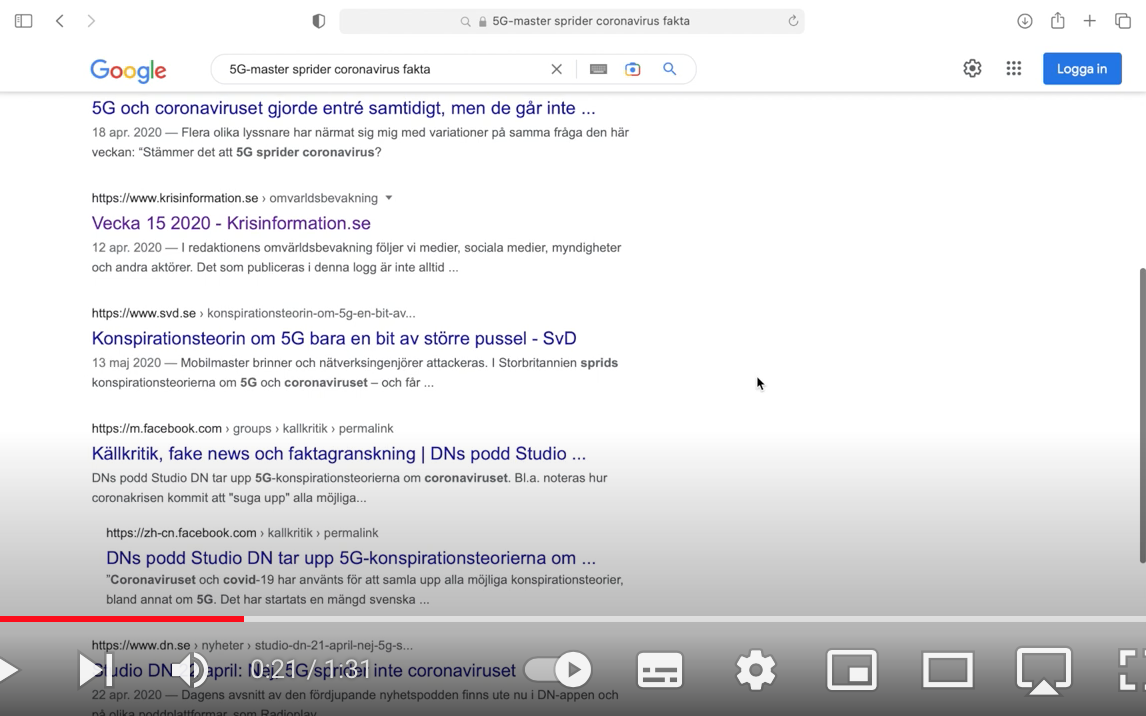The width and height of the screenshot is (1146, 716).
Task: Open result 'DNs podd Studio DN tar upp'
Action: (x=351, y=558)
